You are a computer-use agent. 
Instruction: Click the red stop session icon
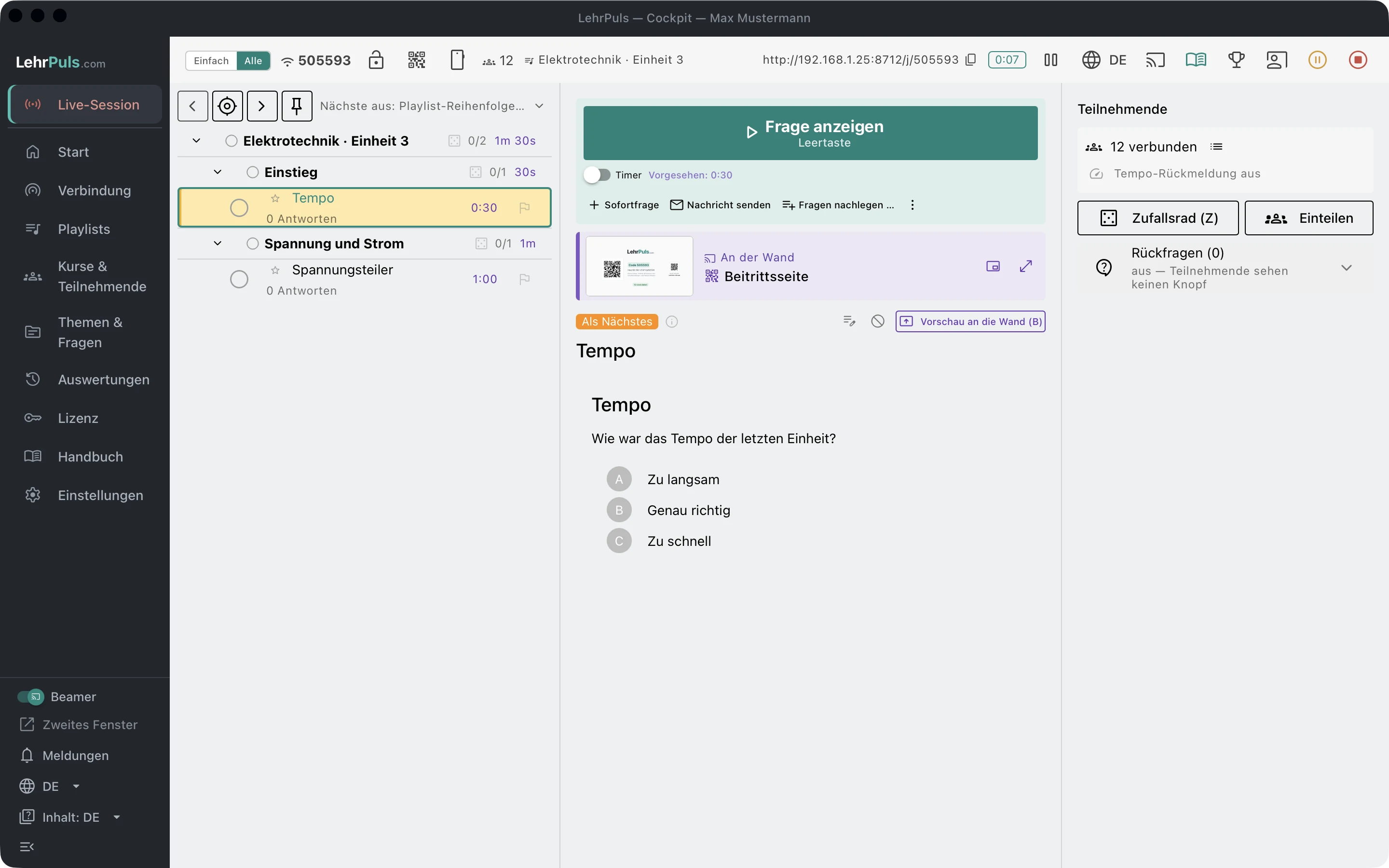tap(1358, 60)
